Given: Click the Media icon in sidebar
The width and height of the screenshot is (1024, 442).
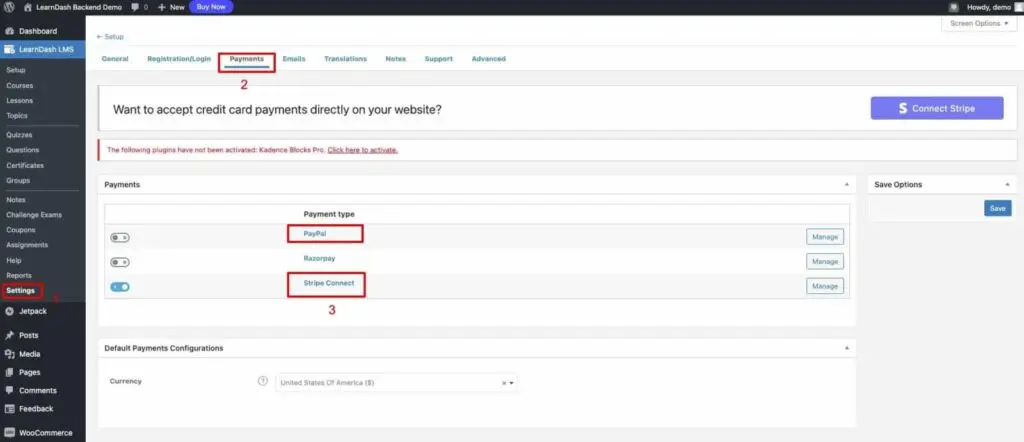Looking at the screenshot, I should click(x=9, y=354).
